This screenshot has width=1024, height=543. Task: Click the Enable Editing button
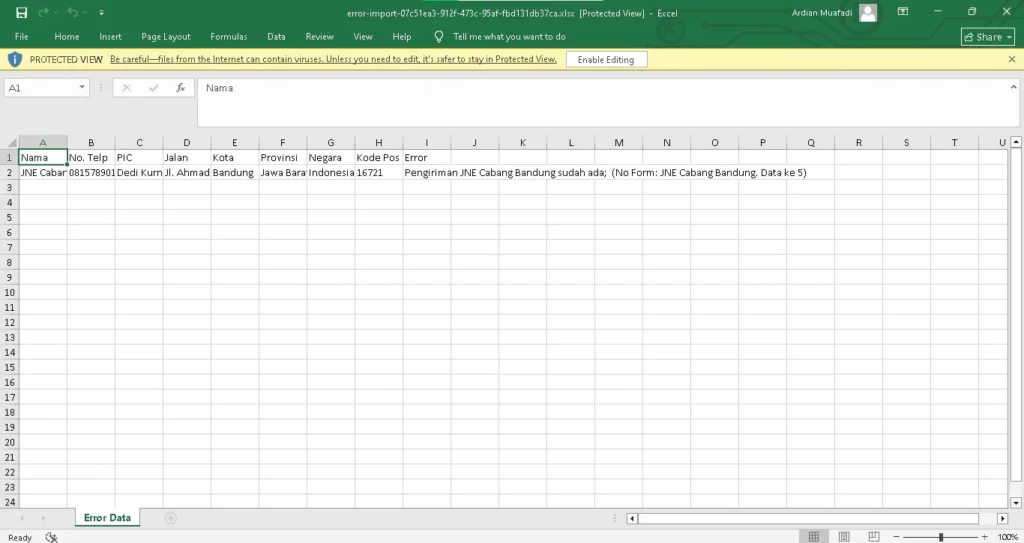pyautogui.click(x=606, y=59)
